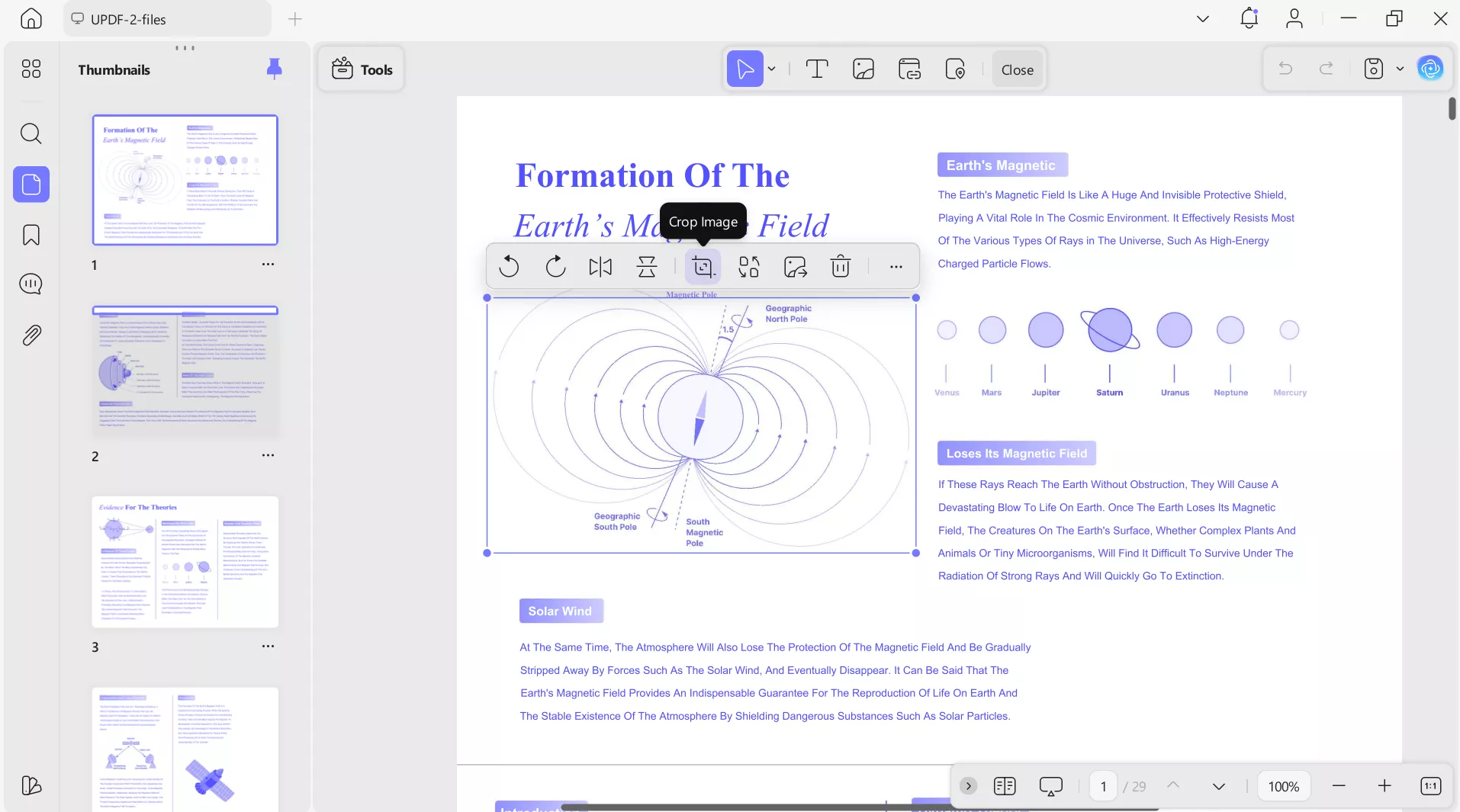
Task: Click the zoom in plus button
Action: coord(1384,786)
